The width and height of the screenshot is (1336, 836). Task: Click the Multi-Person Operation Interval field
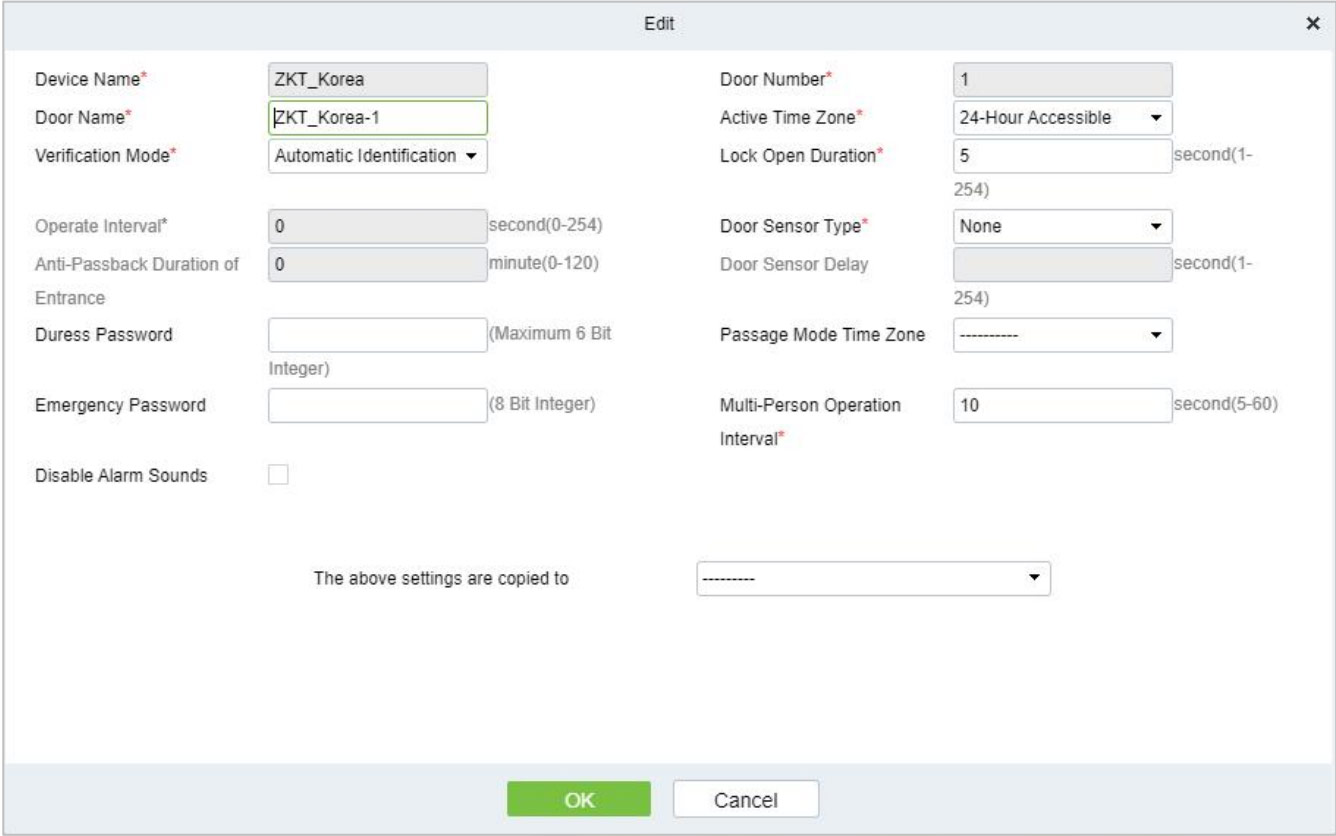pos(1062,405)
